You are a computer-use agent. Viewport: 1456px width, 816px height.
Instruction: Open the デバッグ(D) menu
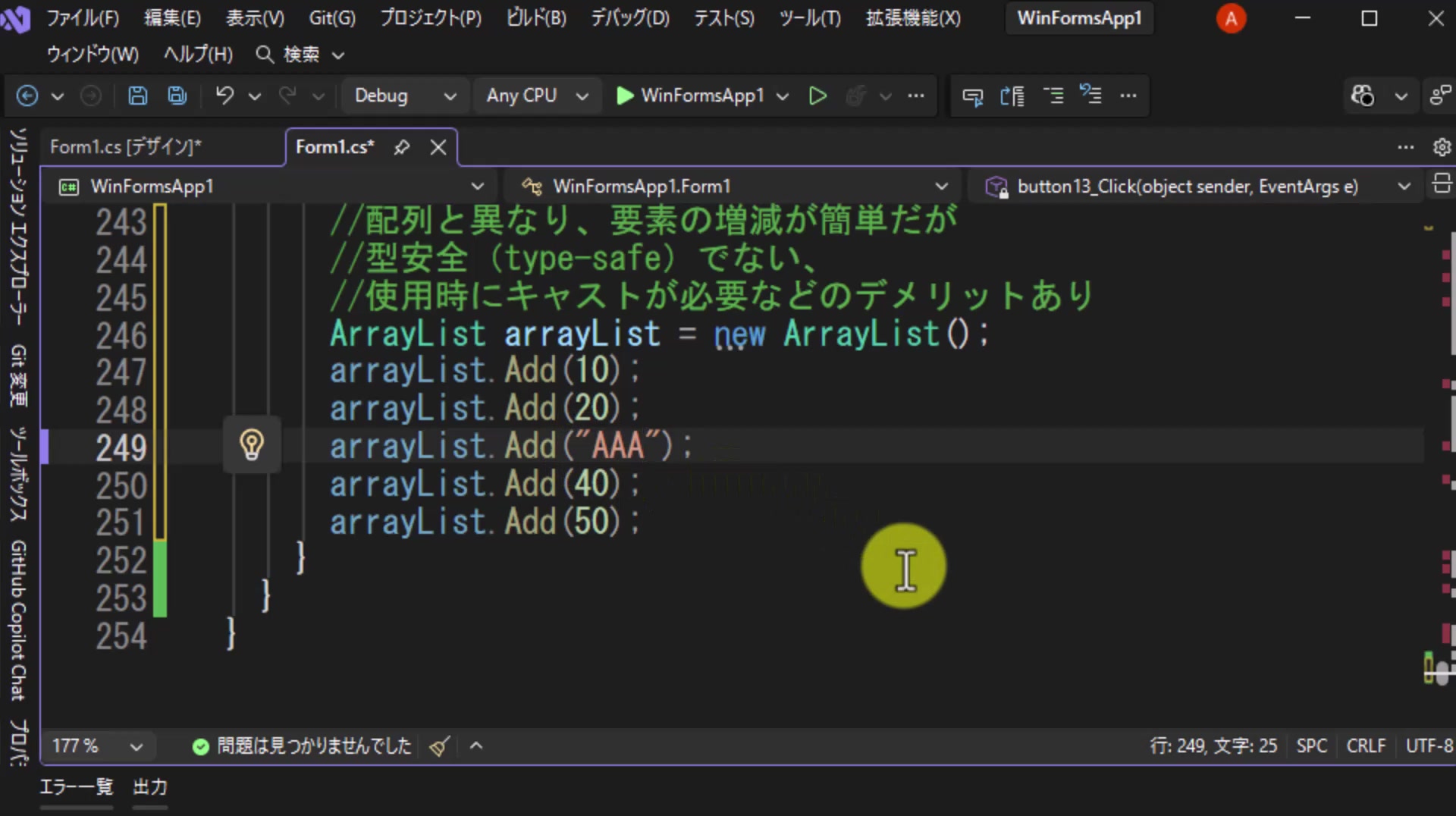[630, 18]
